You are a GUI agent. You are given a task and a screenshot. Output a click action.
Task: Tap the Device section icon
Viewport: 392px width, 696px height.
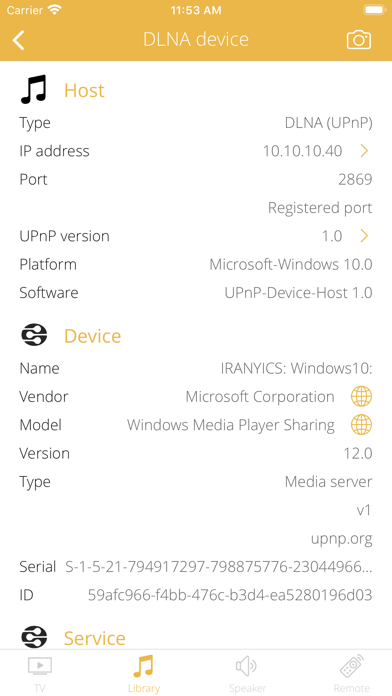pyautogui.click(x=34, y=336)
